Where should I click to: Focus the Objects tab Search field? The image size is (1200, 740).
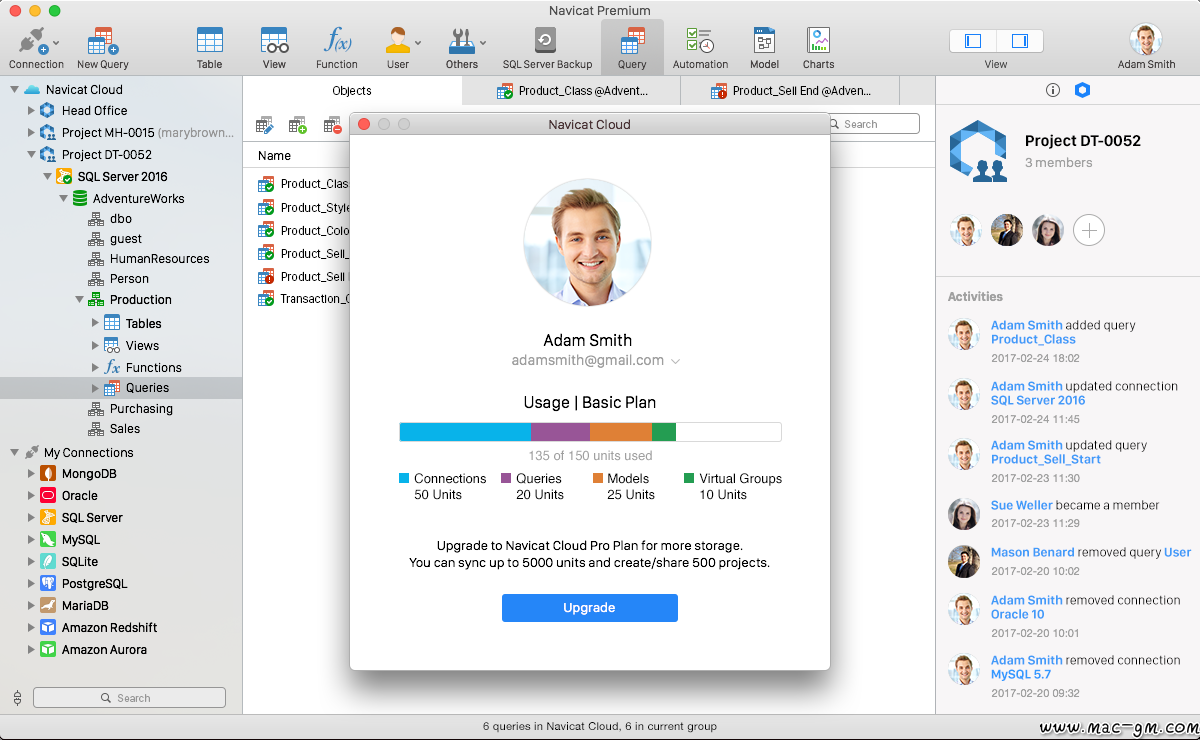[872, 124]
